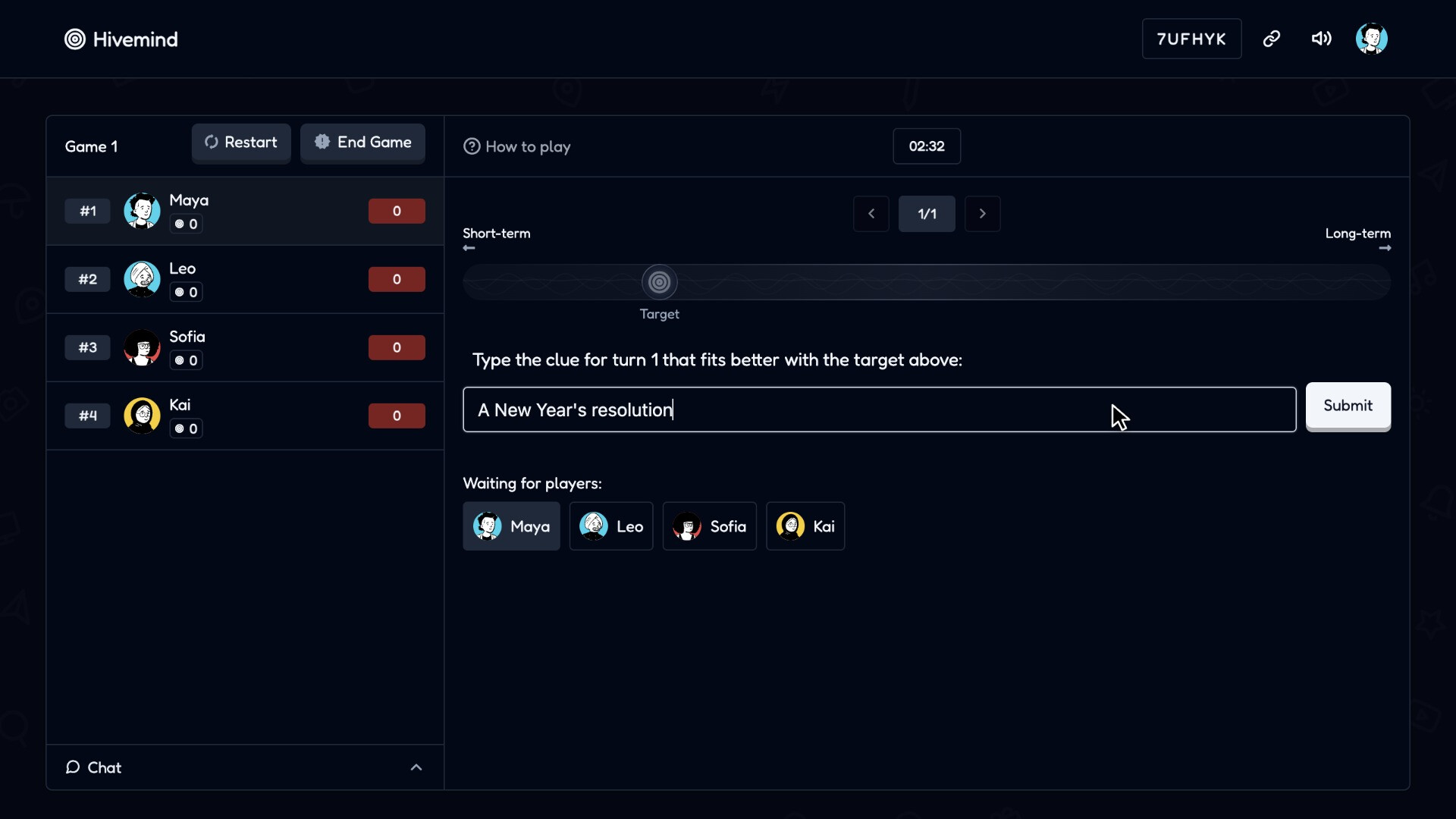Select Kai in the waiting players list
Image resolution: width=1456 pixels, height=819 pixels.
(805, 526)
